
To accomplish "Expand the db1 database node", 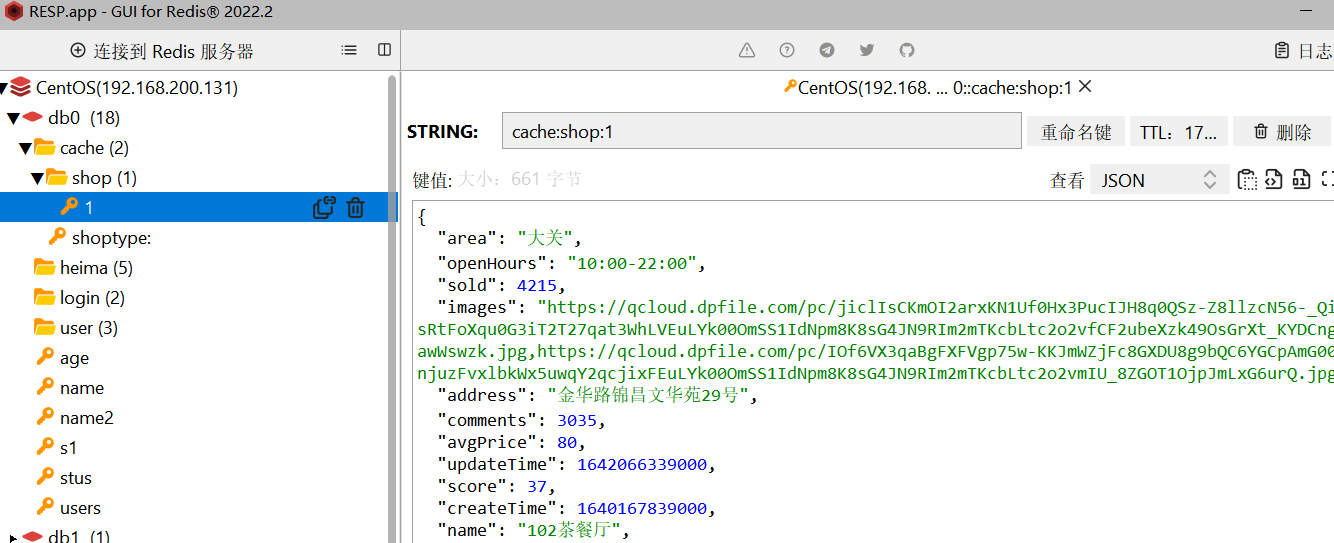I will pyautogui.click(x=13, y=537).
